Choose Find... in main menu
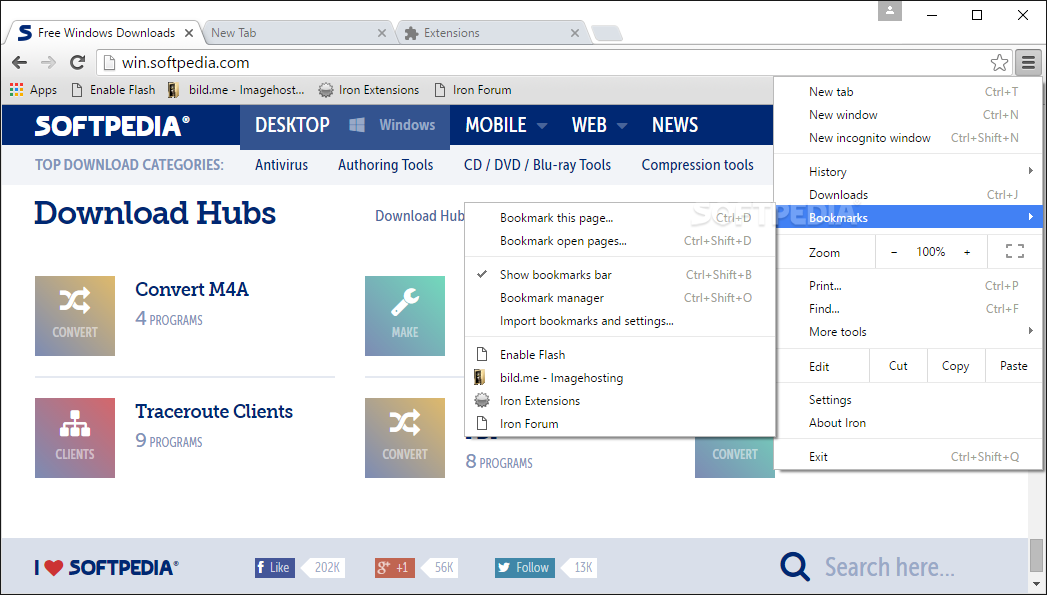Screen dimensions: 1047x595 (x=909, y=309)
